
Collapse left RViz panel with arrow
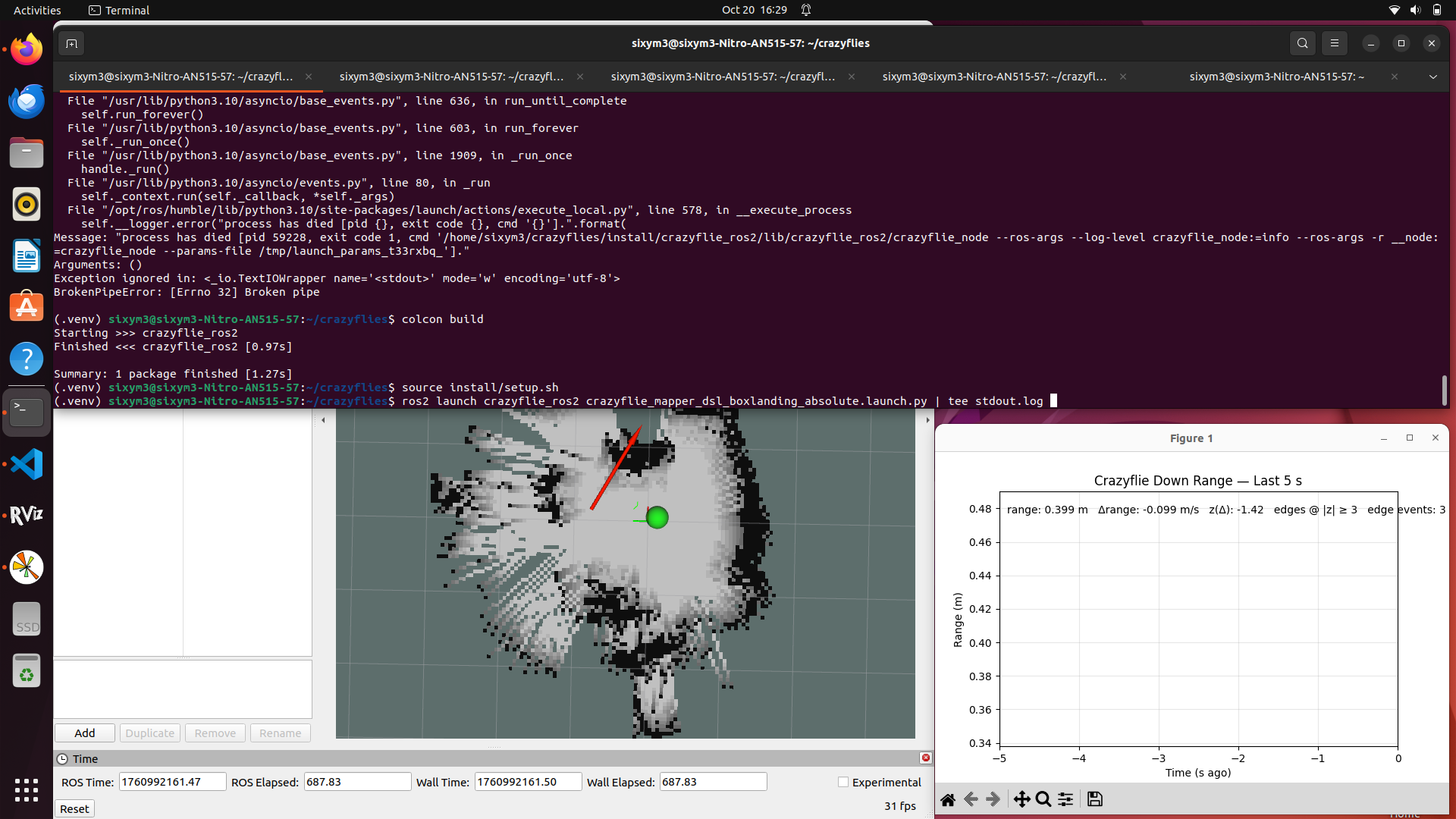tap(323, 420)
